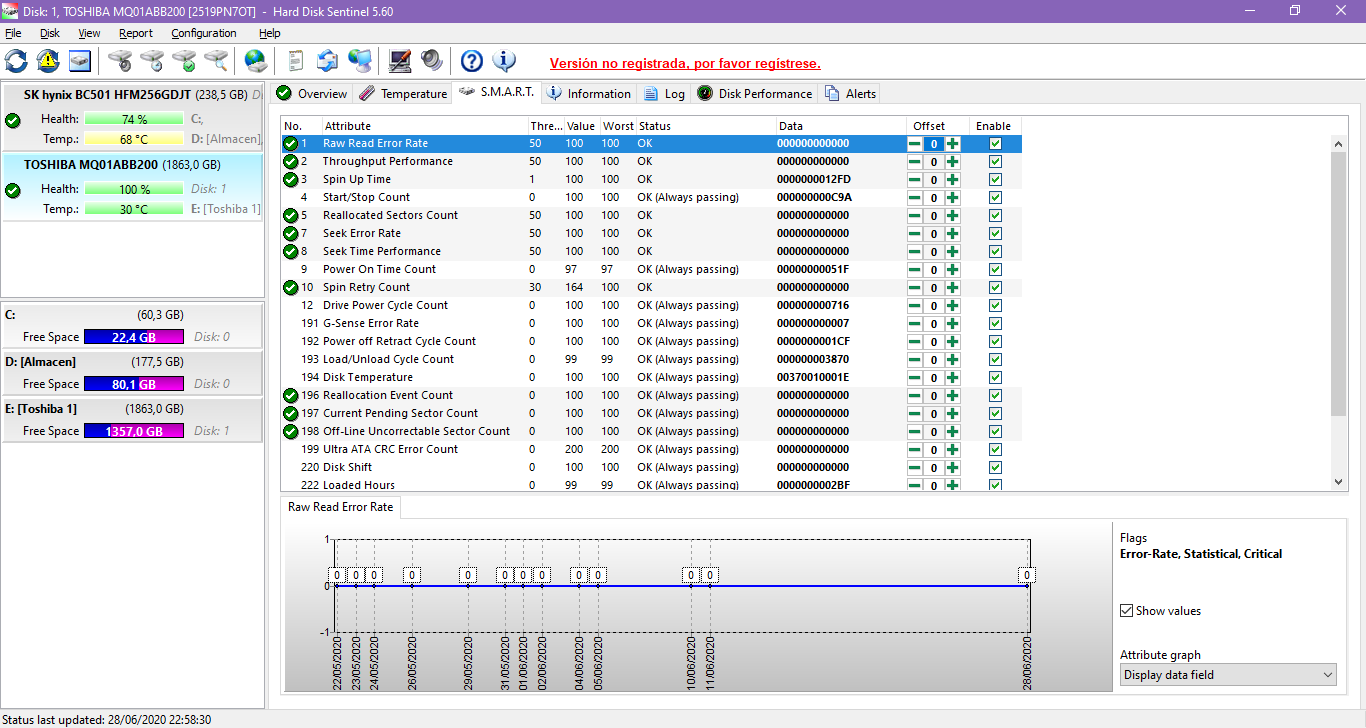Screen dimensions: 1366x728
Task: Toggle Enable checkbox for Ultra ATA CRC Error Count
Action: tap(995, 450)
